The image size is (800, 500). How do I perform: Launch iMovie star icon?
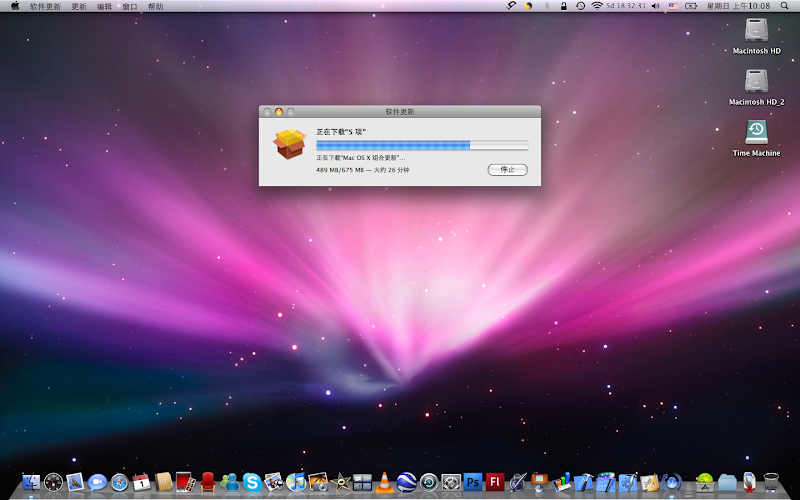tap(340, 482)
